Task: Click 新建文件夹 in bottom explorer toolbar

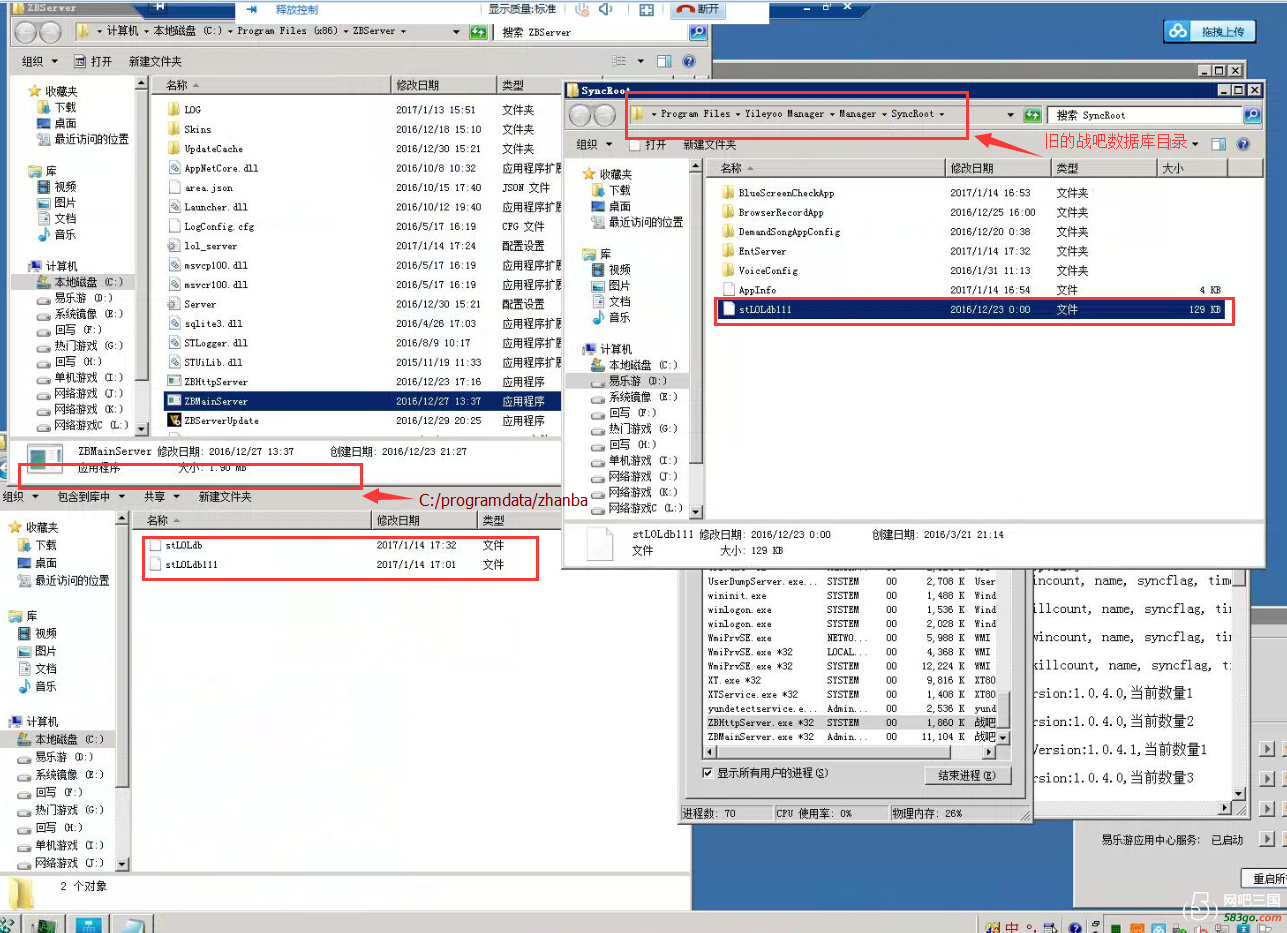Action: pos(225,496)
